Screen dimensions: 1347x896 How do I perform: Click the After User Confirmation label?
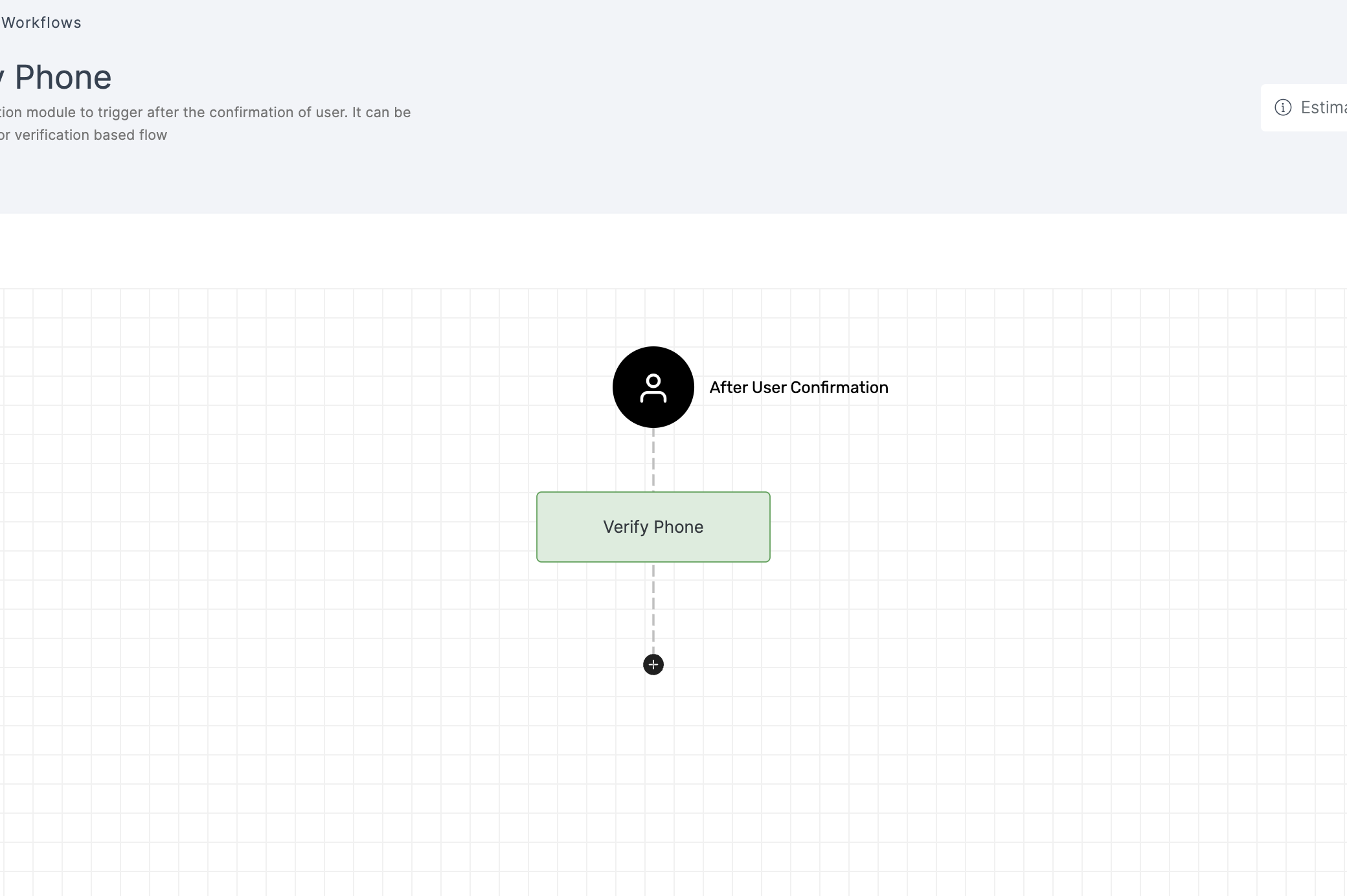pyautogui.click(x=798, y=387)
